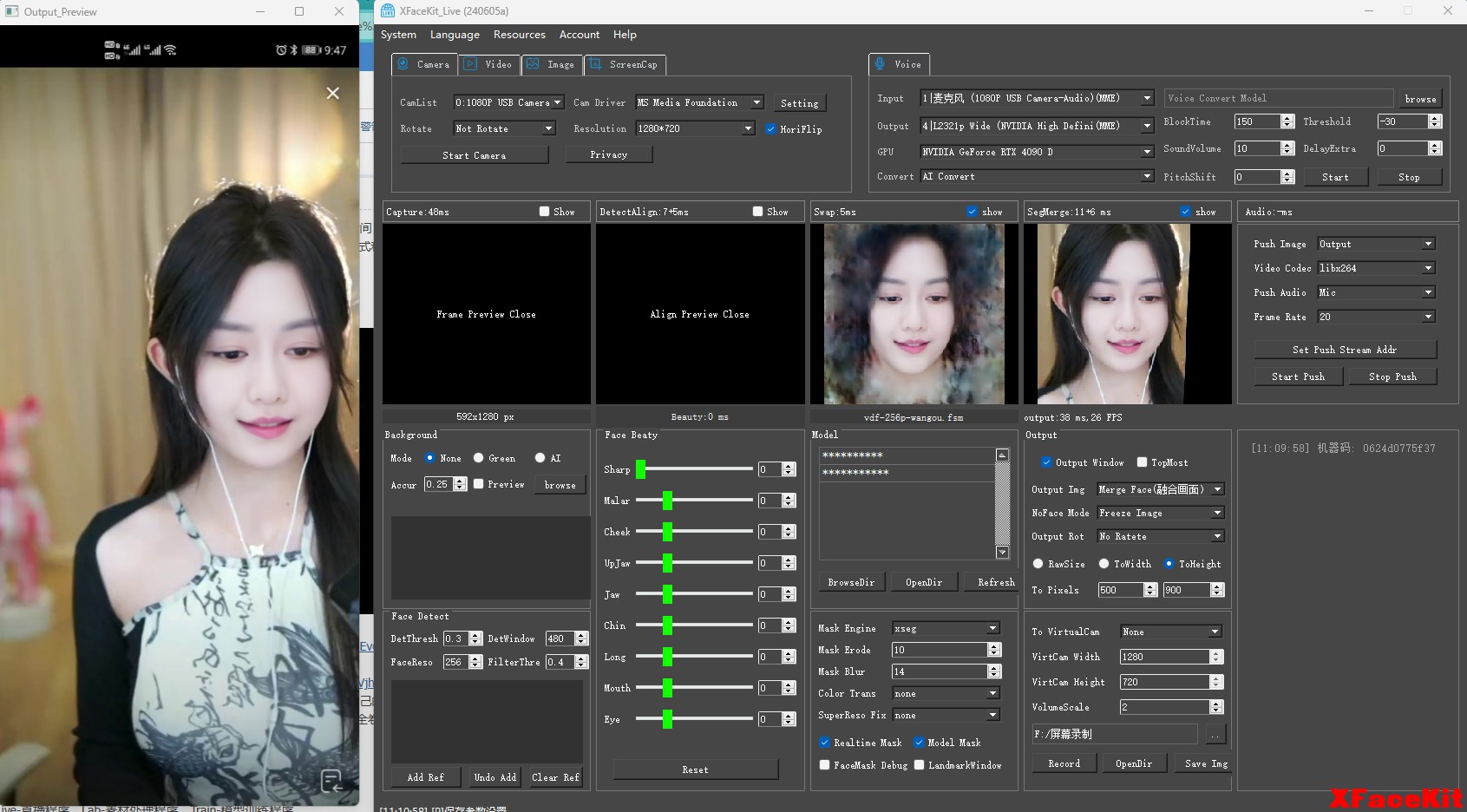Expand the To VirtualCam dropdown

pos(1170,632)
